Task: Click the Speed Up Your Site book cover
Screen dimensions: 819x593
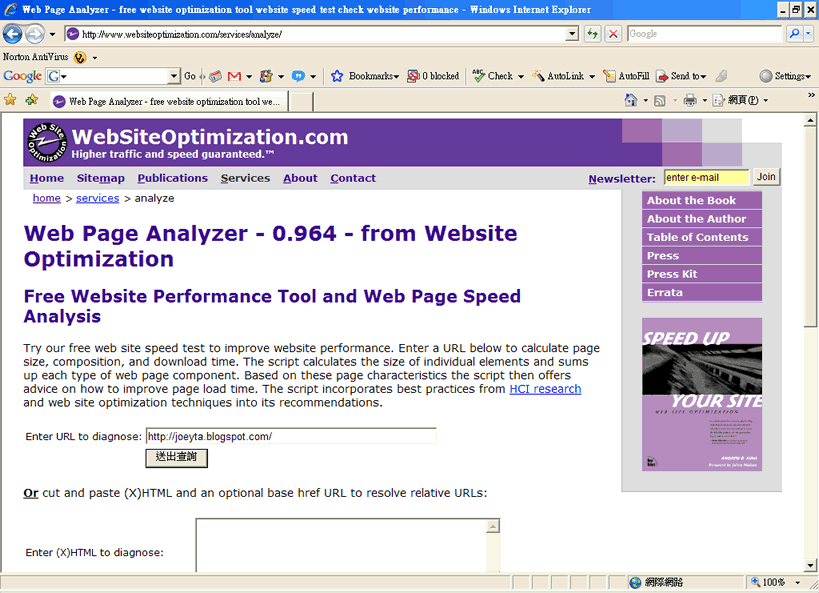Action: 701,394
